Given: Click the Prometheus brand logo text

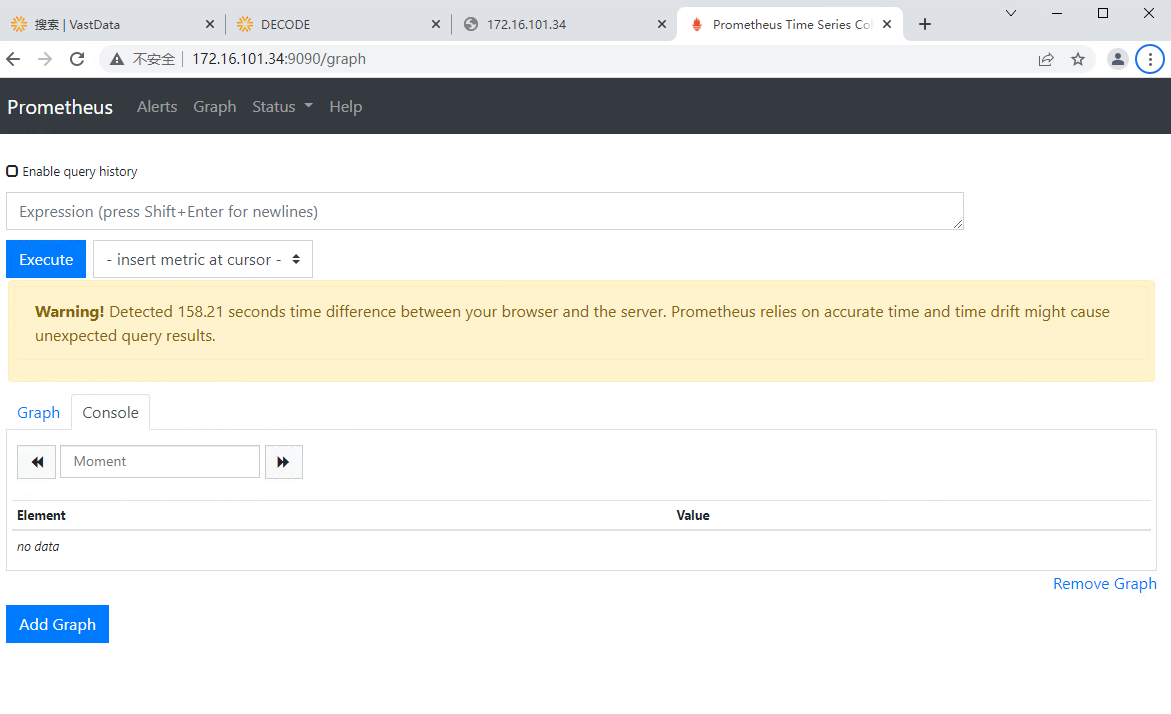Looking at the screenshot, I should (60, 107).
